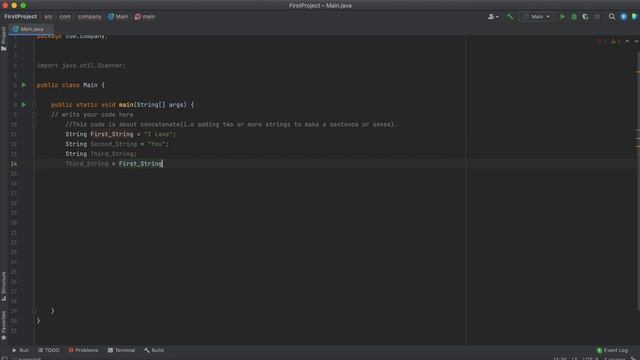Click the concatenate comment on line 10
The height and width of the screenshot is (360, 640).
(231, 124)
